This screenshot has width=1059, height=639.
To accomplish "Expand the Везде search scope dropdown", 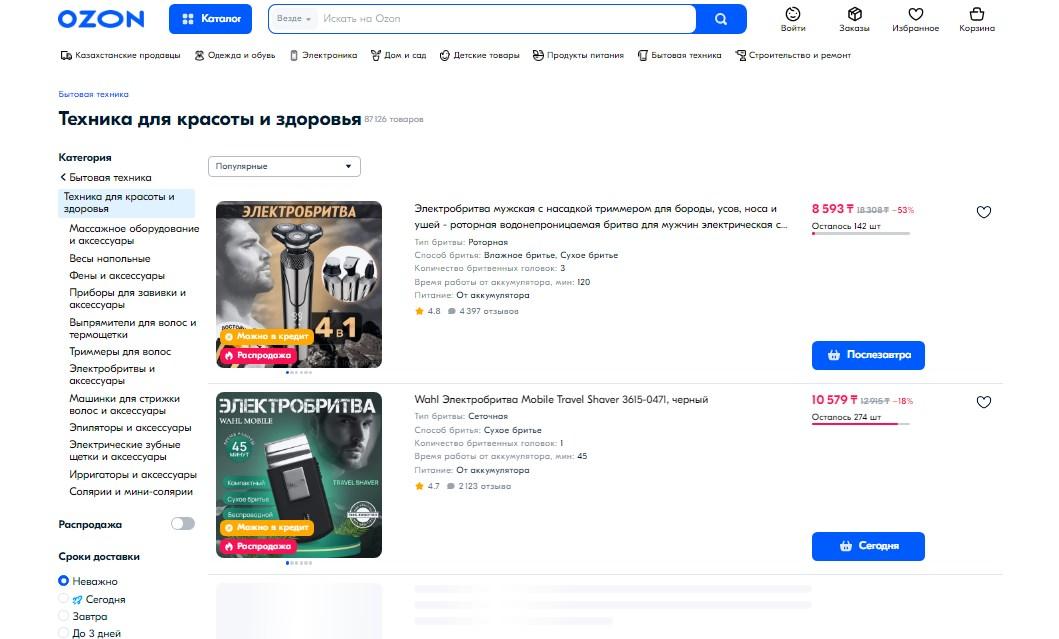I will (x=294, y=19).
